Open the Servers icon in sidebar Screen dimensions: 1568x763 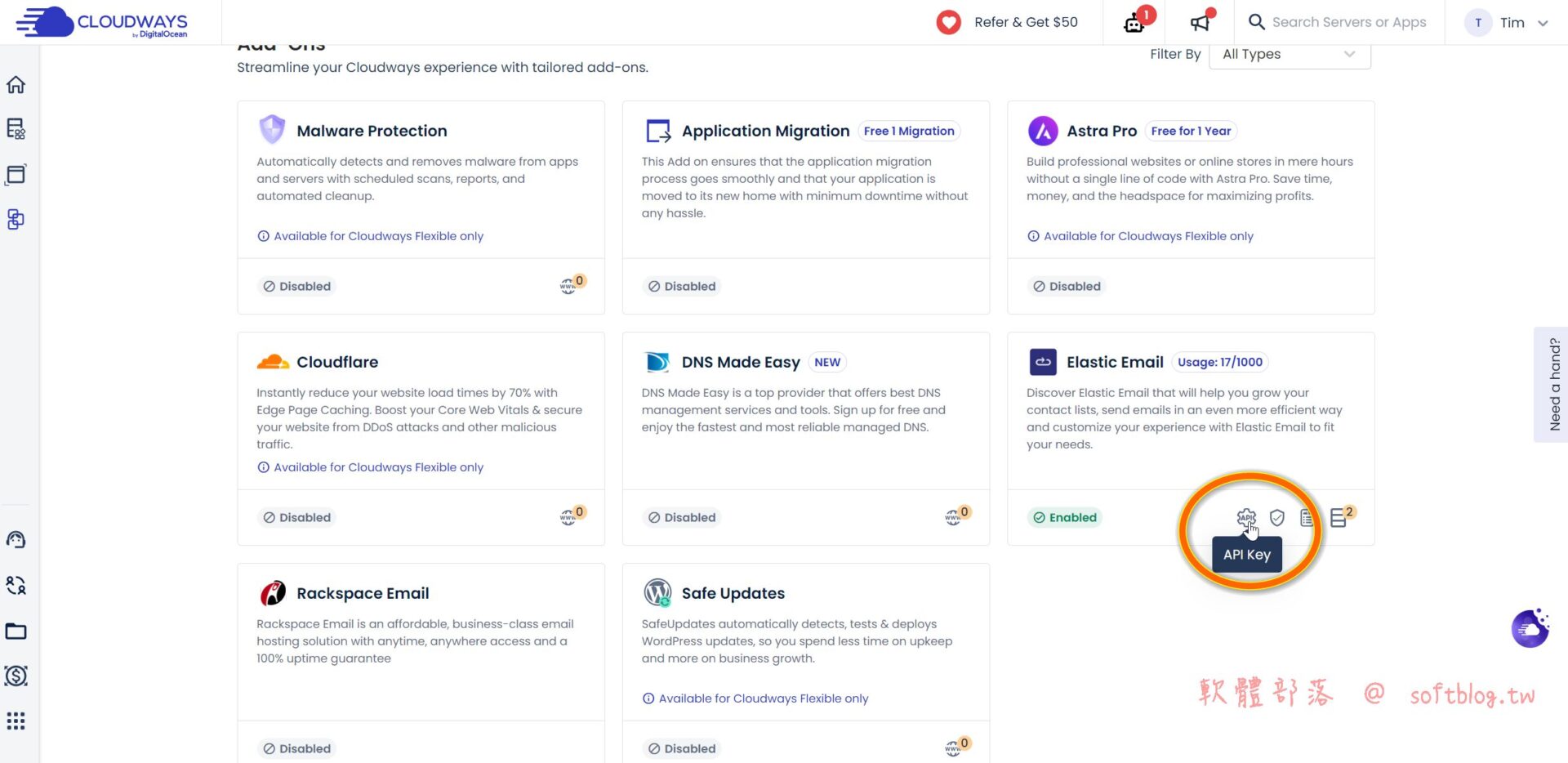pos(16,129)
